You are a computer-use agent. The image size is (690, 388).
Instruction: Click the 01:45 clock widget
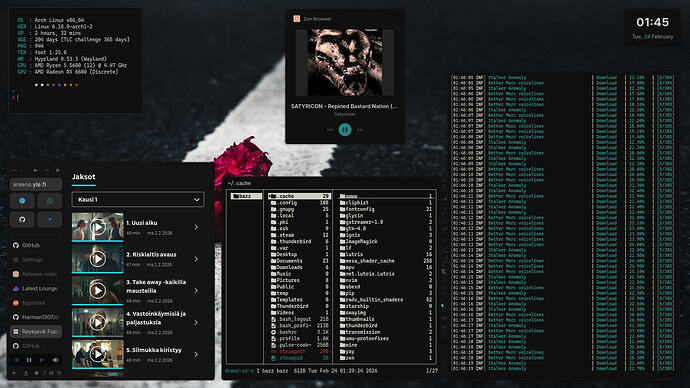pos(652,22)
